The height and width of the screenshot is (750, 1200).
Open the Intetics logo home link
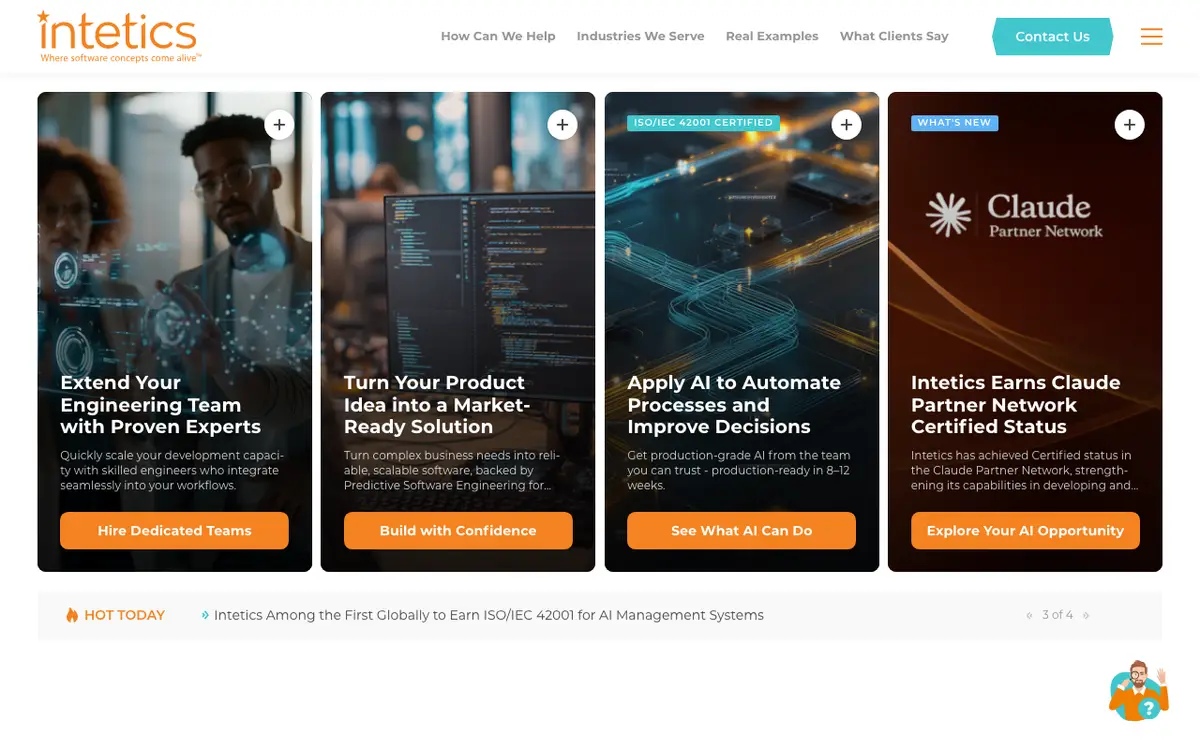pos(119,36)
